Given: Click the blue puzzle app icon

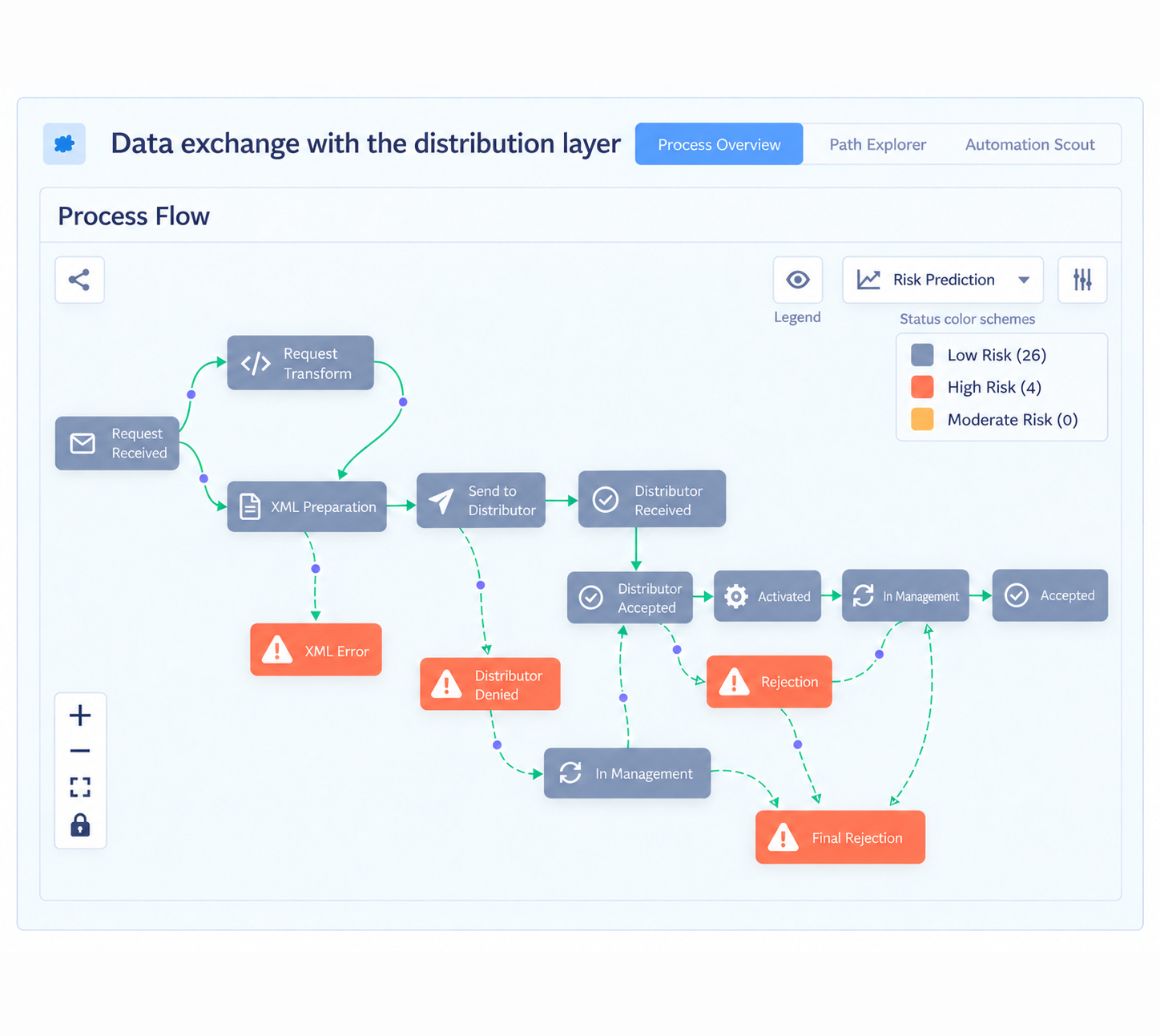Looking at the screenshot, I should [64, 144].
